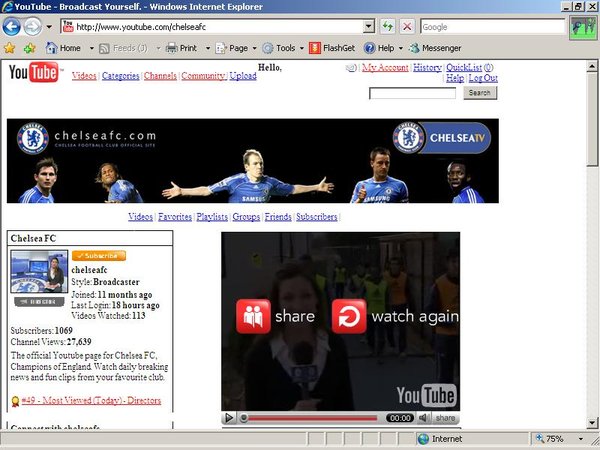Go back with the browser Back arrow
The image size is (600, 450).
click(11, 27)
